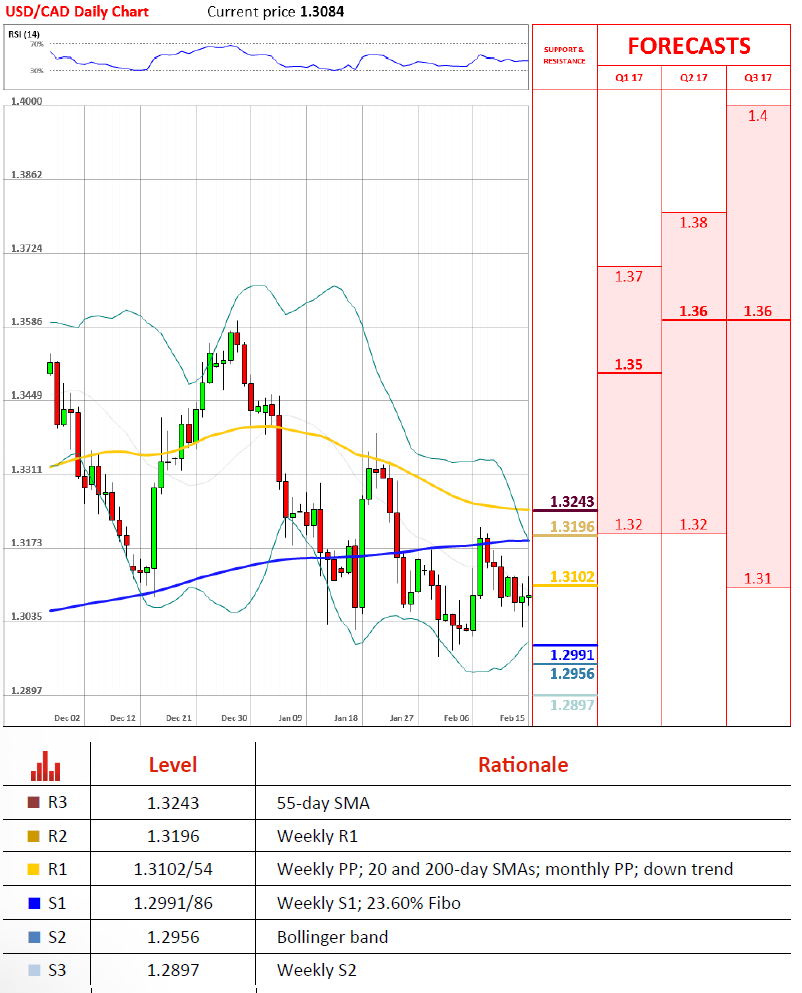Click the red bar chart icon in table header
This screenshot has height=993, width=802.
[x=46, y=766]
